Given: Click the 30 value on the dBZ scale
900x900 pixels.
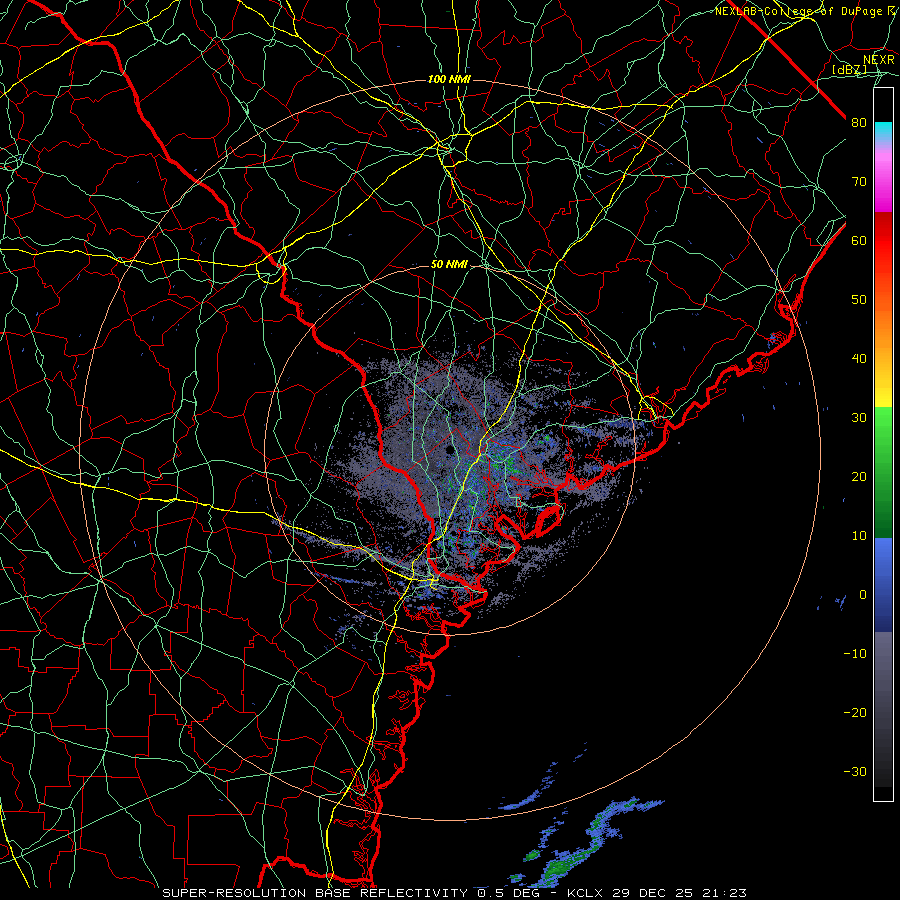Looking at the screenshot, I should 859,418.
